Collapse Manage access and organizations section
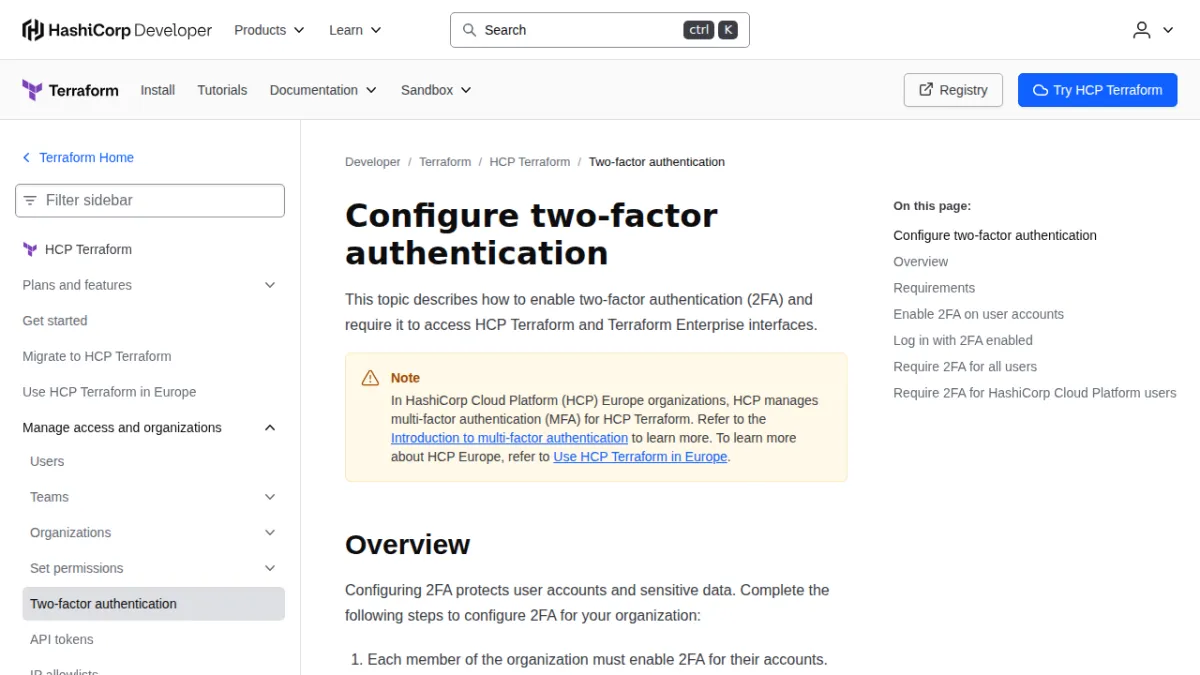The width and height of the screenshot is (1200, 675). (269, 428)
